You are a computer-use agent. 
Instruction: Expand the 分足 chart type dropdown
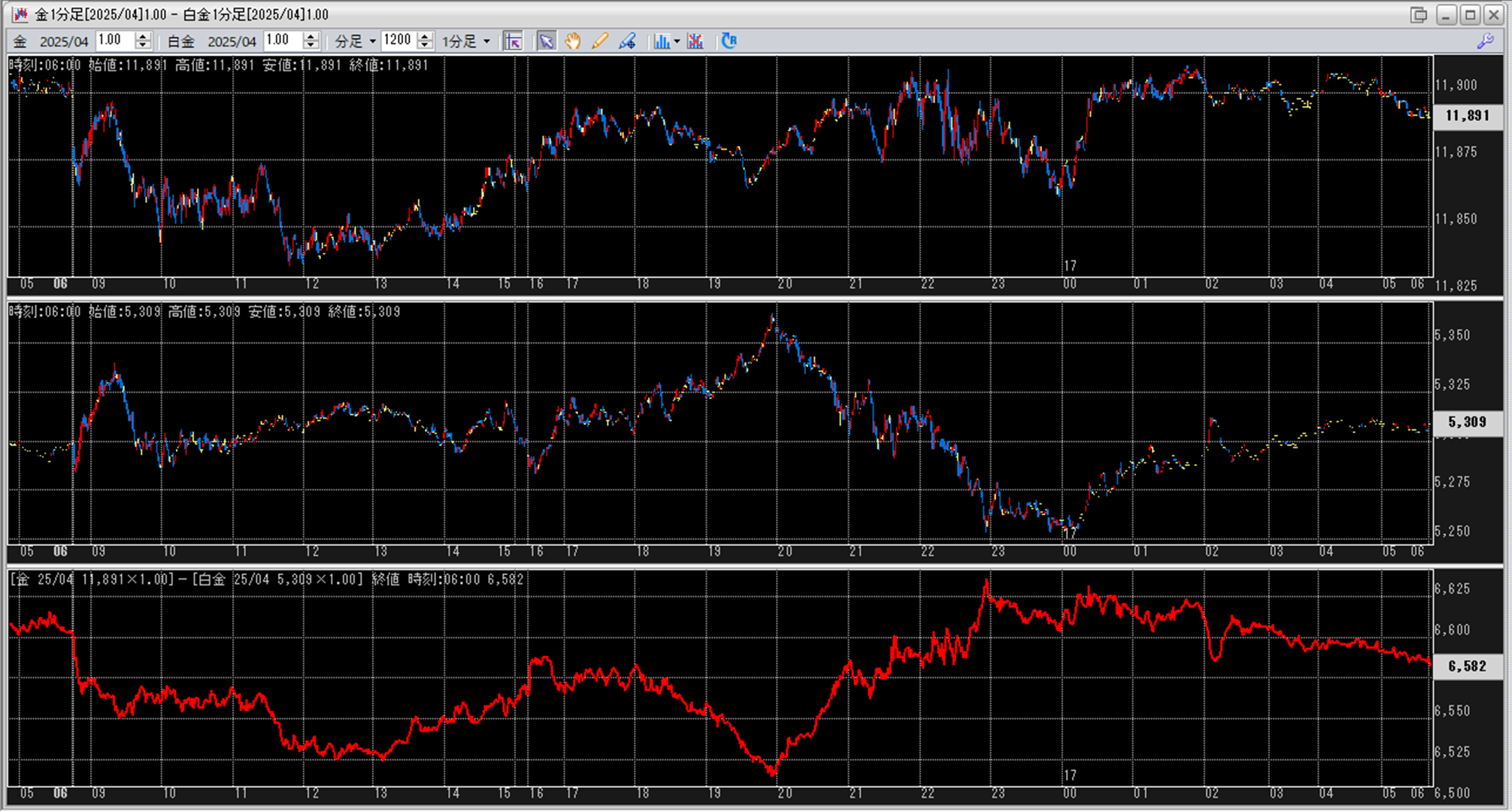[x=373, y=41]
